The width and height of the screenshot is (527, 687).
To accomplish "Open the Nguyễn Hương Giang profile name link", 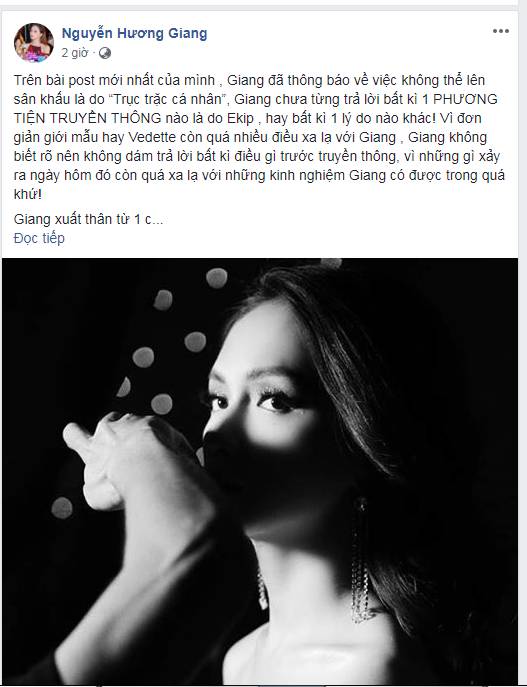I will pos(134,33).
